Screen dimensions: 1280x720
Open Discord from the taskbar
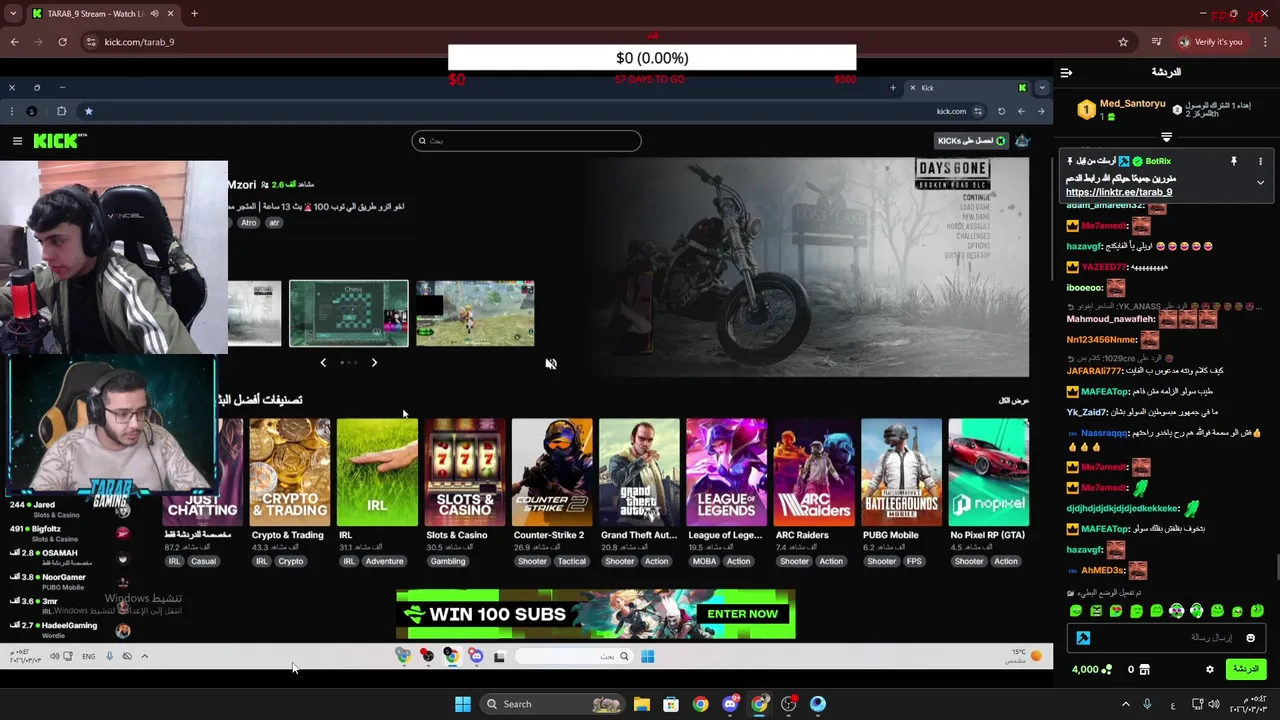(730, 704)
